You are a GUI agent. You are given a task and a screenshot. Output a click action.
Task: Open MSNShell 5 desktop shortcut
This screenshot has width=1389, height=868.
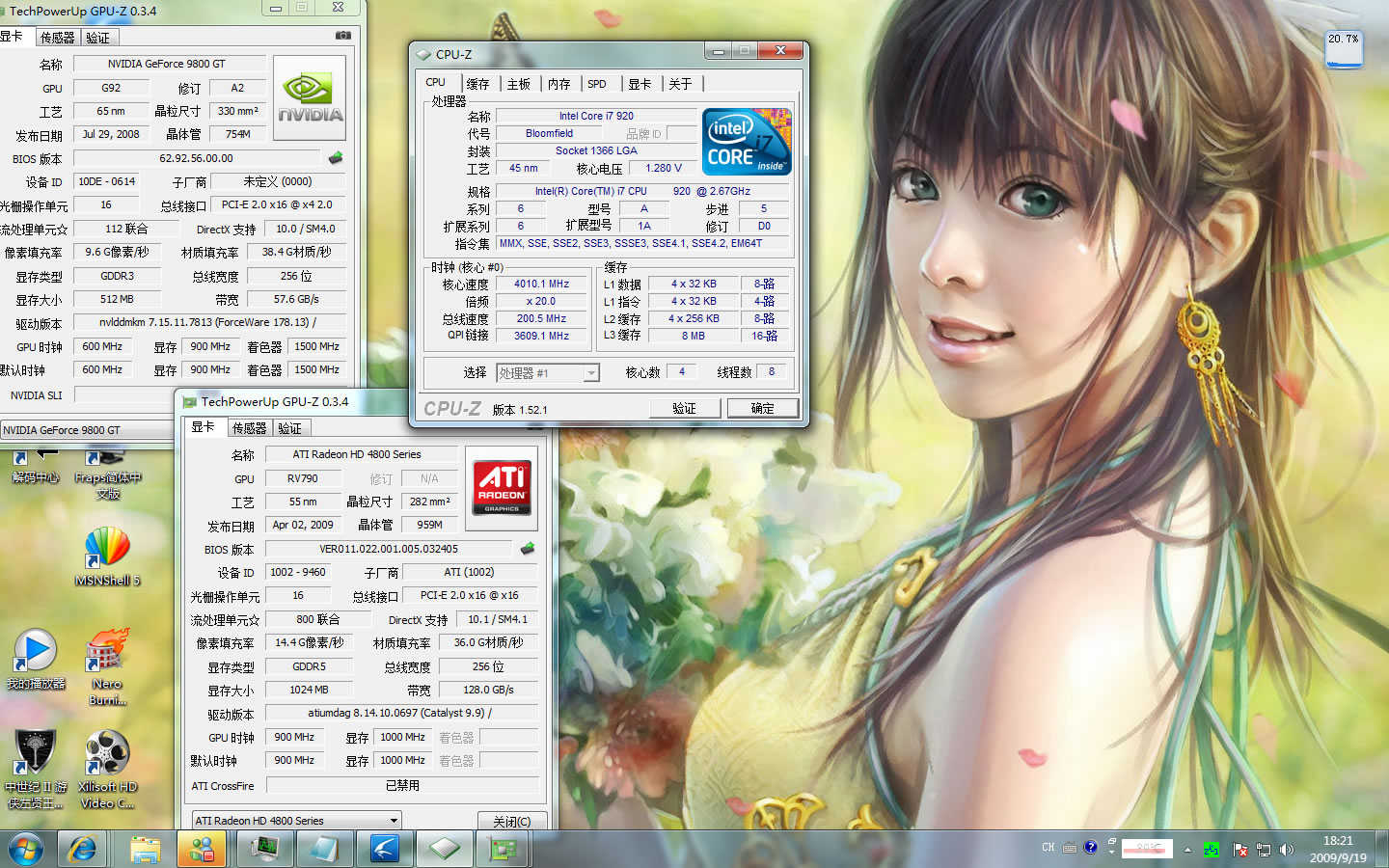coord(107,557)
